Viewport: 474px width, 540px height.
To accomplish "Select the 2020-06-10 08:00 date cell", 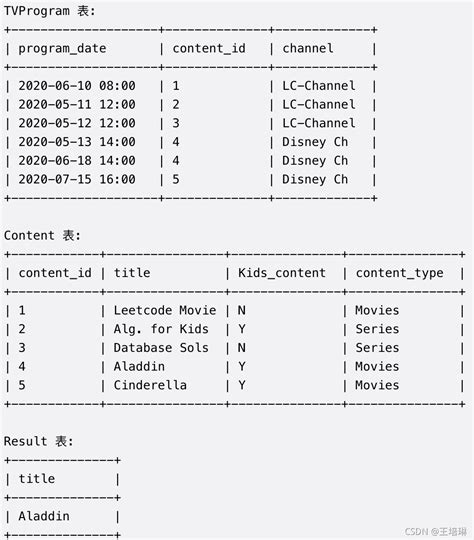I will tap(77, 86).
